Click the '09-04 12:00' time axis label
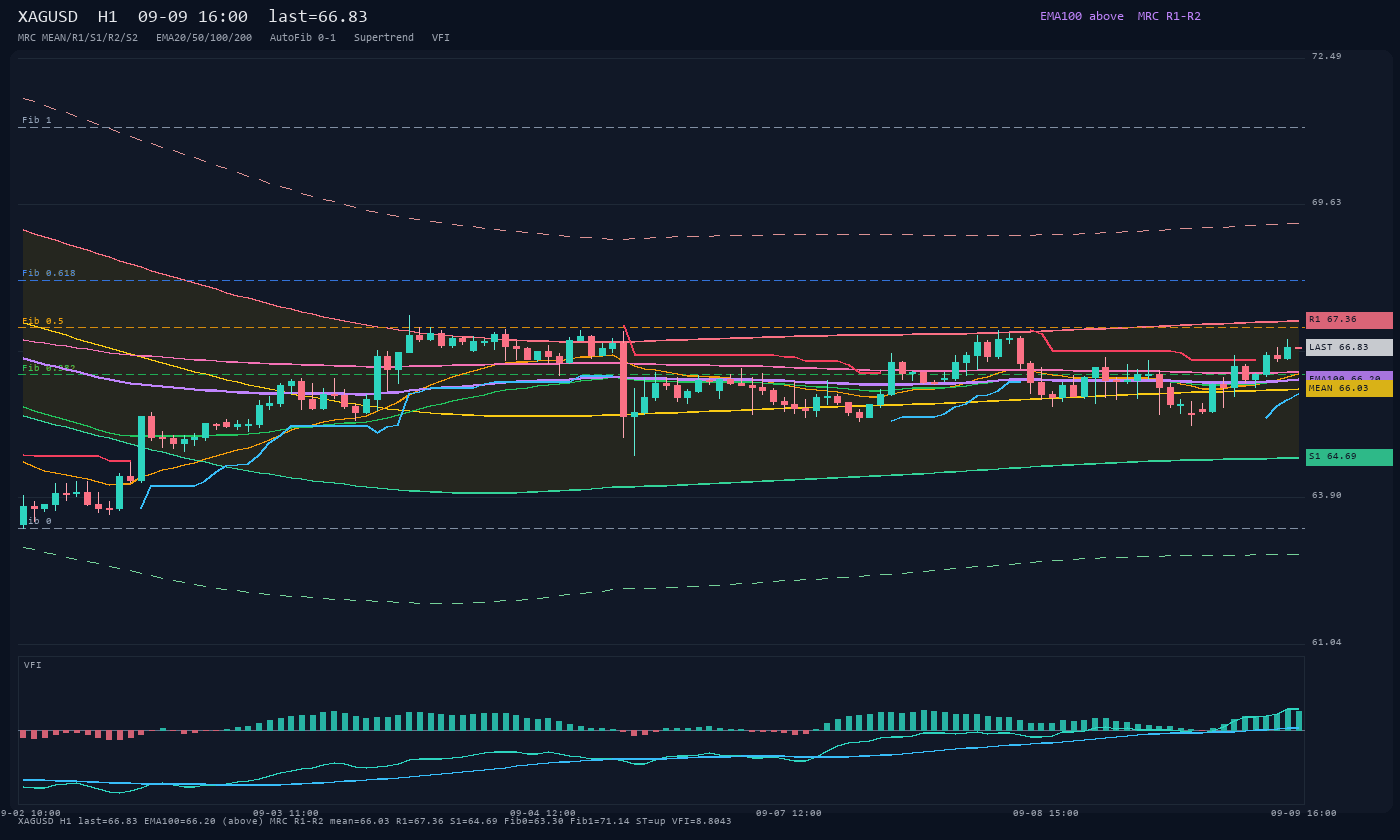This screenshot has width=1400, height=840. (543, 813)
